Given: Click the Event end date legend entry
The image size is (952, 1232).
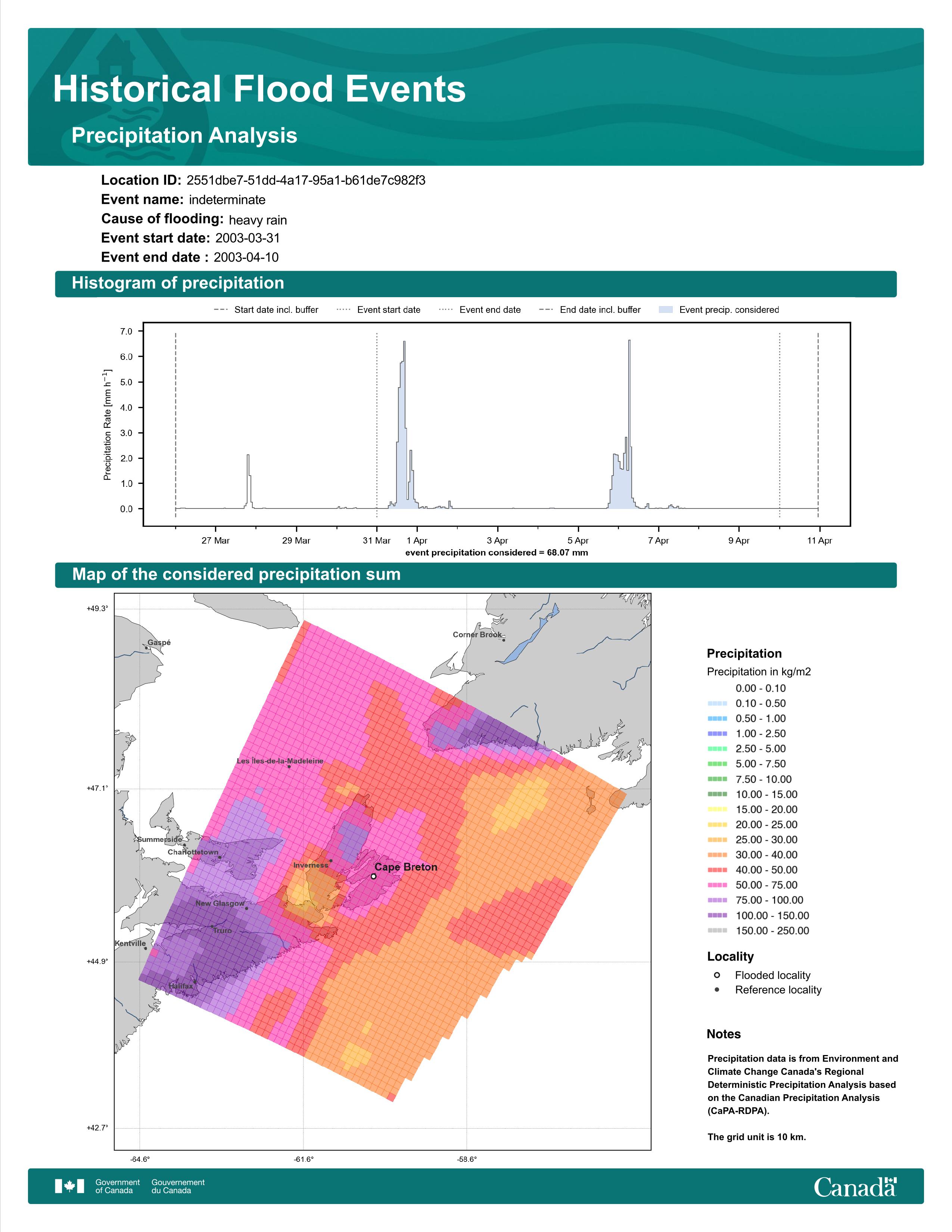Looking at the screenshot, I should point(480,310).
